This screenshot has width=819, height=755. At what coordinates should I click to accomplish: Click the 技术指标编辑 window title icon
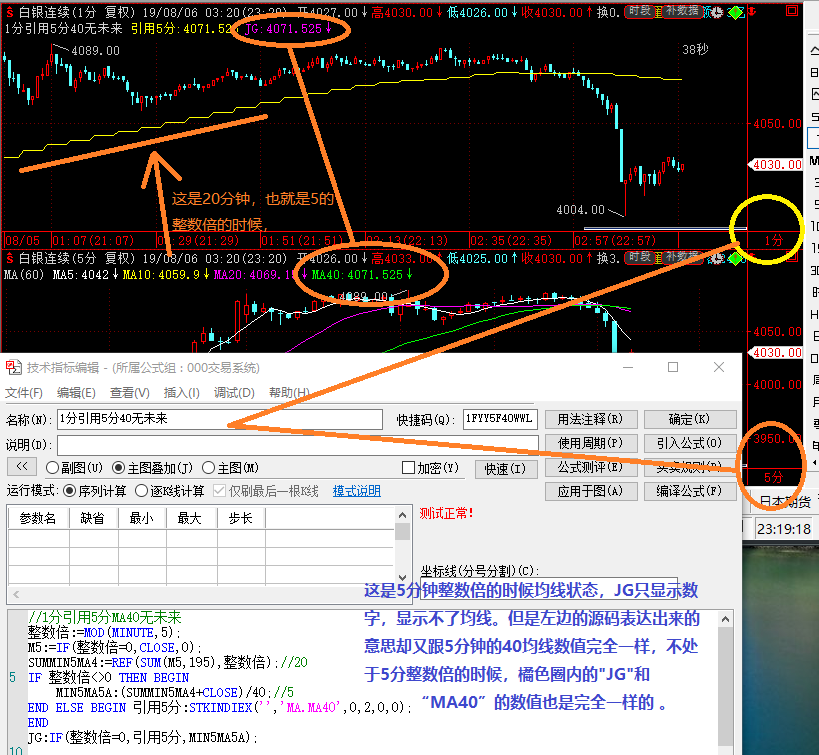[x=14, y=368]
